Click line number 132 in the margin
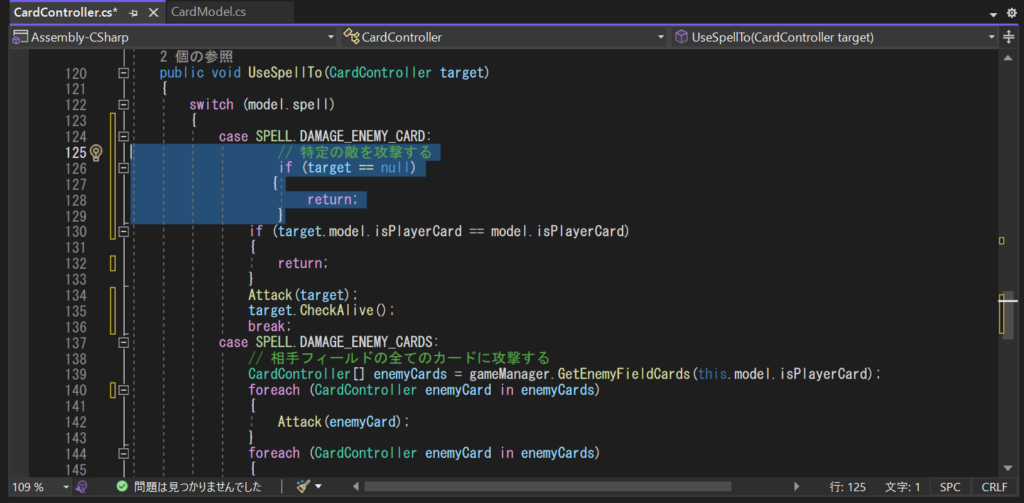 75,263
